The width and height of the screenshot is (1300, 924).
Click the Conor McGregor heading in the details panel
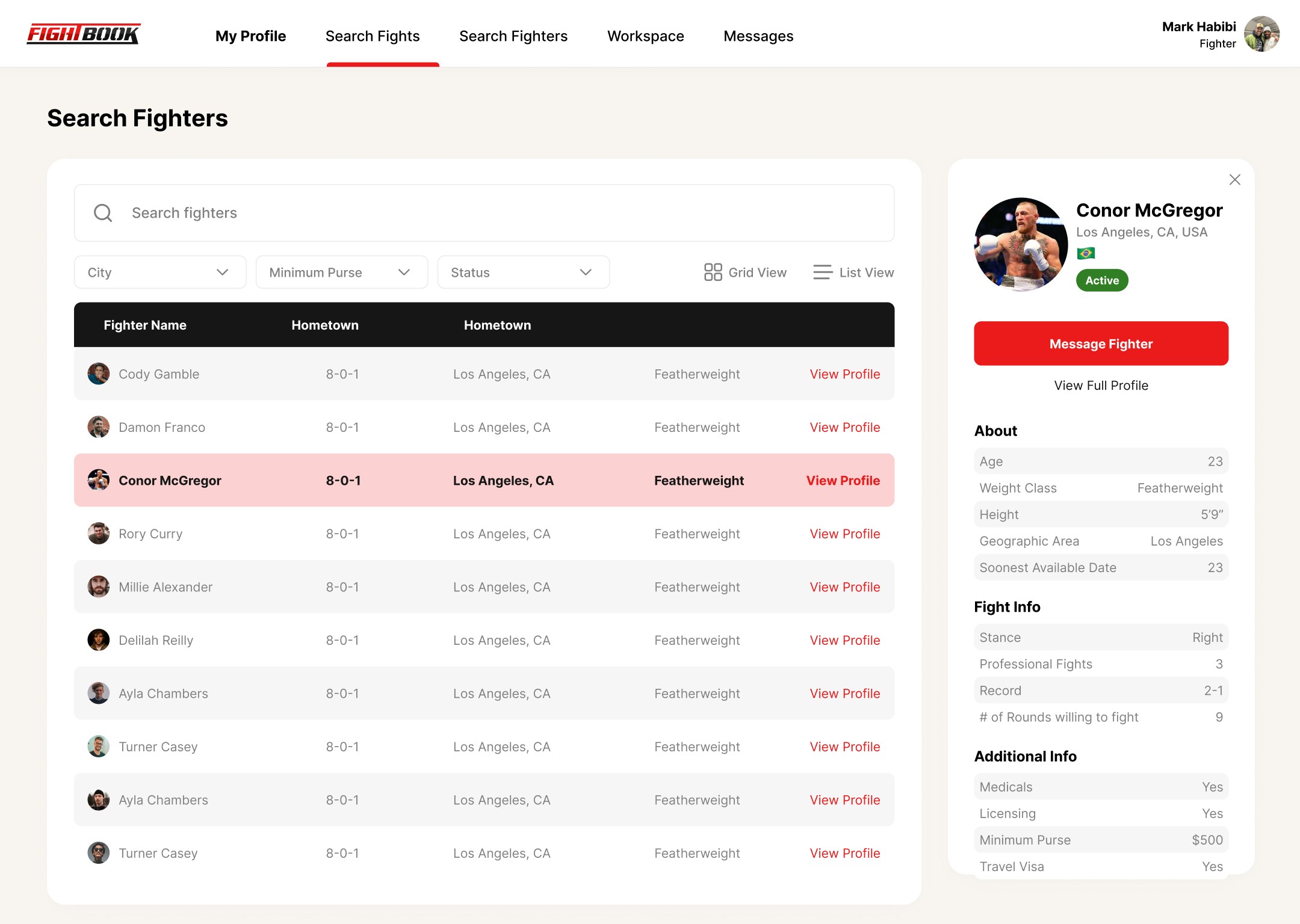1150,210
